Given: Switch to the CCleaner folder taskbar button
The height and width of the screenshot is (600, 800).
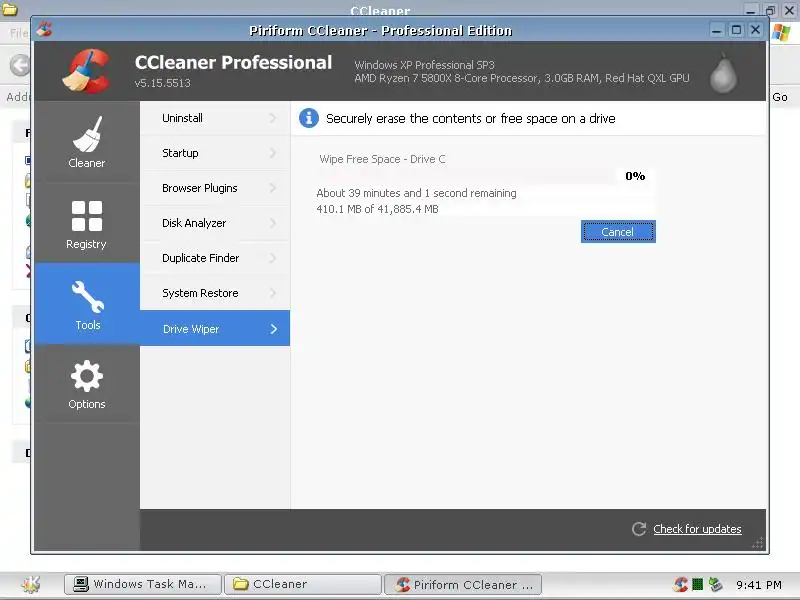Looking at the screenshot, I should [303, 584].
